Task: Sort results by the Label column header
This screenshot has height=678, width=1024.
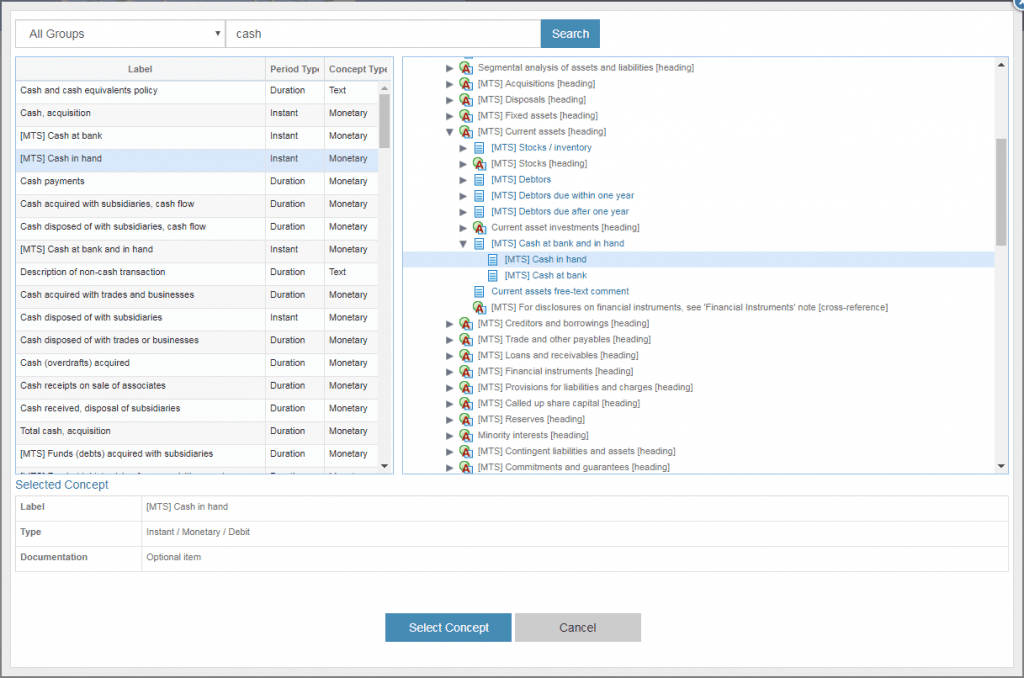Action: point(140,69)
